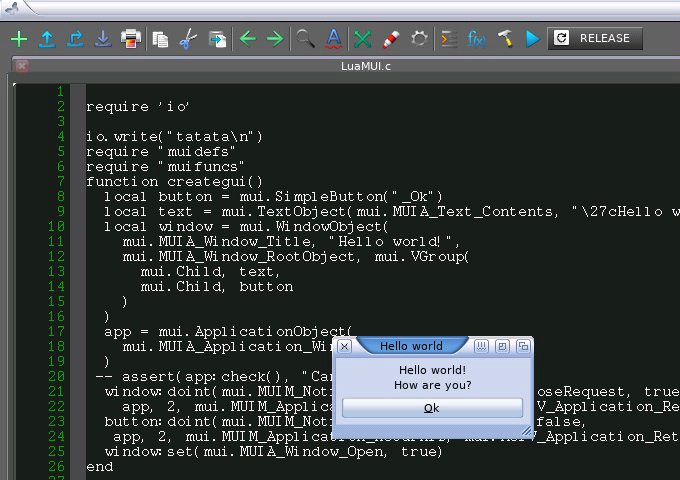Click the hammer build icon
Image resolution: width=680 pixels, height=480 pixels.
(x=505, y=39)
